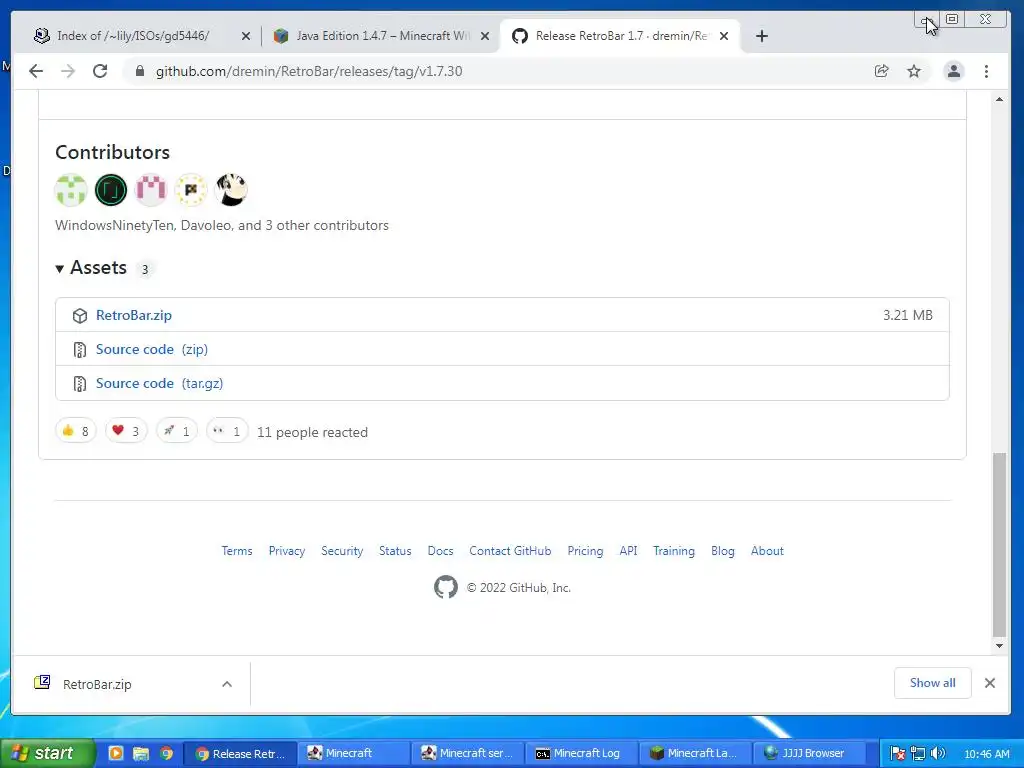This screenshot has height=768, width=1024.
Task: Launch Windows Media Player from quick launch
Action: pyautogui.click(x=116, y=753)
